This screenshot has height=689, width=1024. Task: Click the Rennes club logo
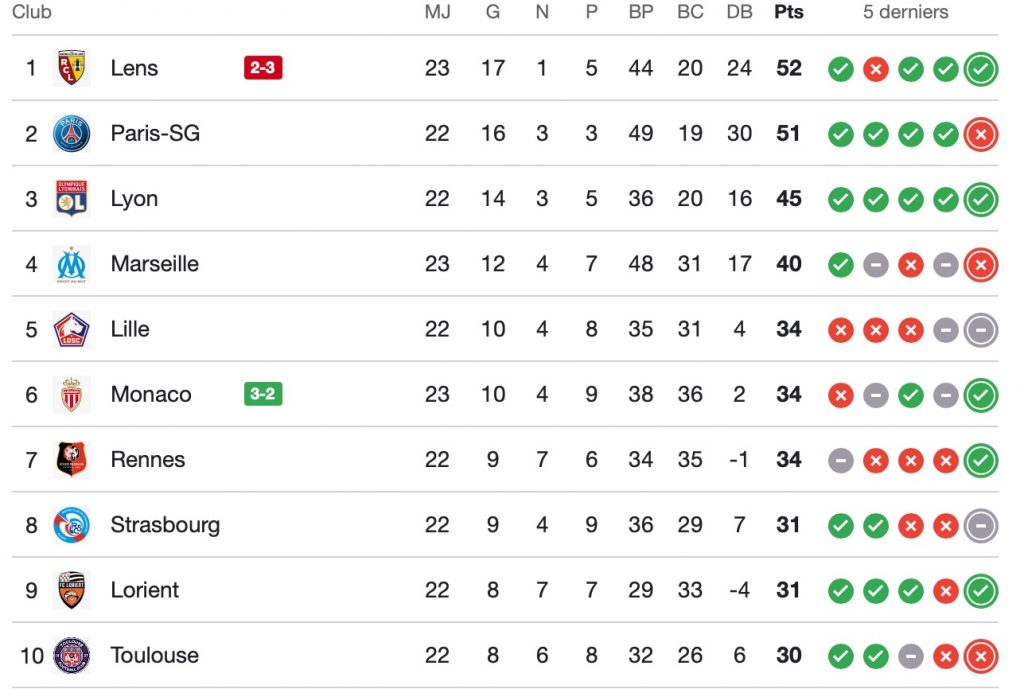click(71, 460)
